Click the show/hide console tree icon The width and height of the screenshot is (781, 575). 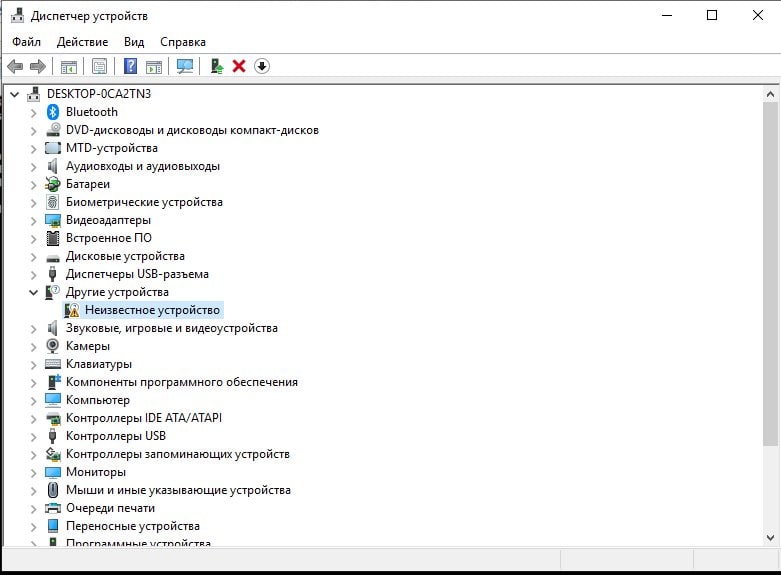tap(69, 66)
